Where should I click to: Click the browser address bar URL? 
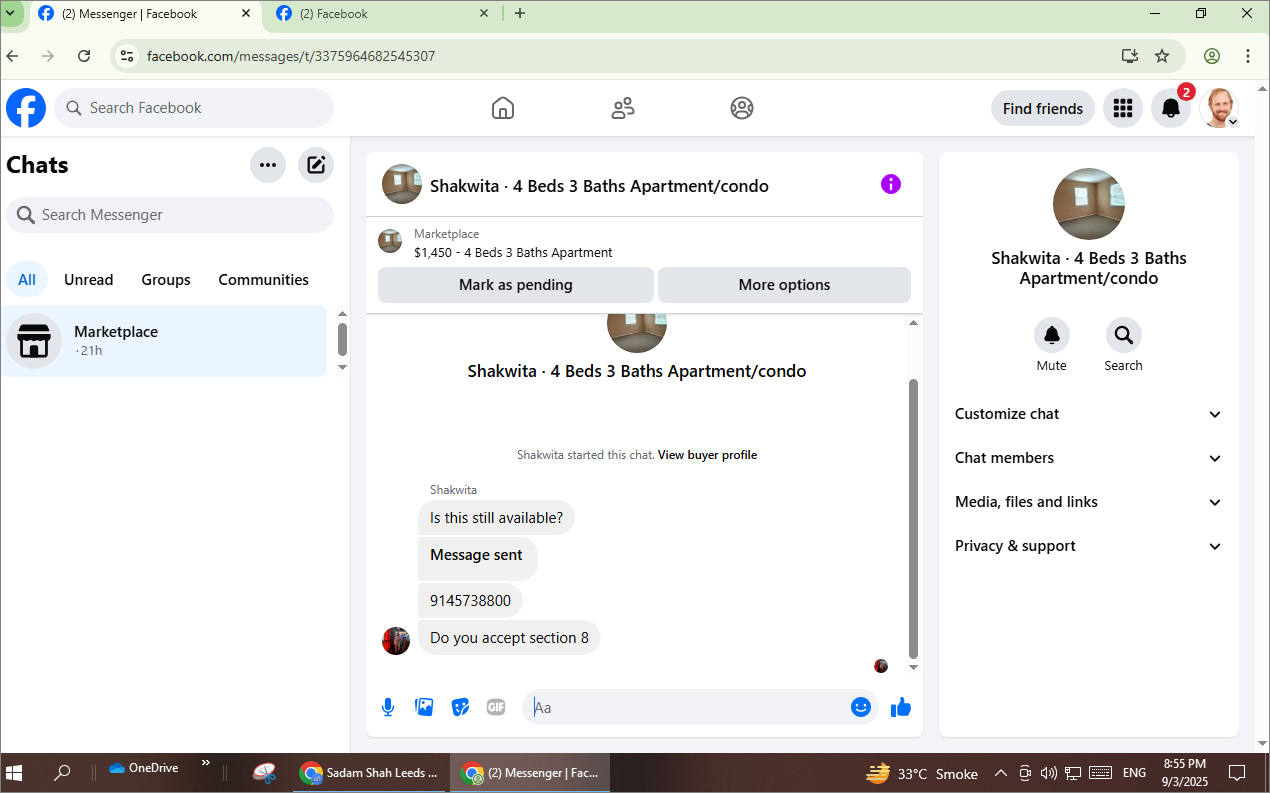(x=291, y=56)
